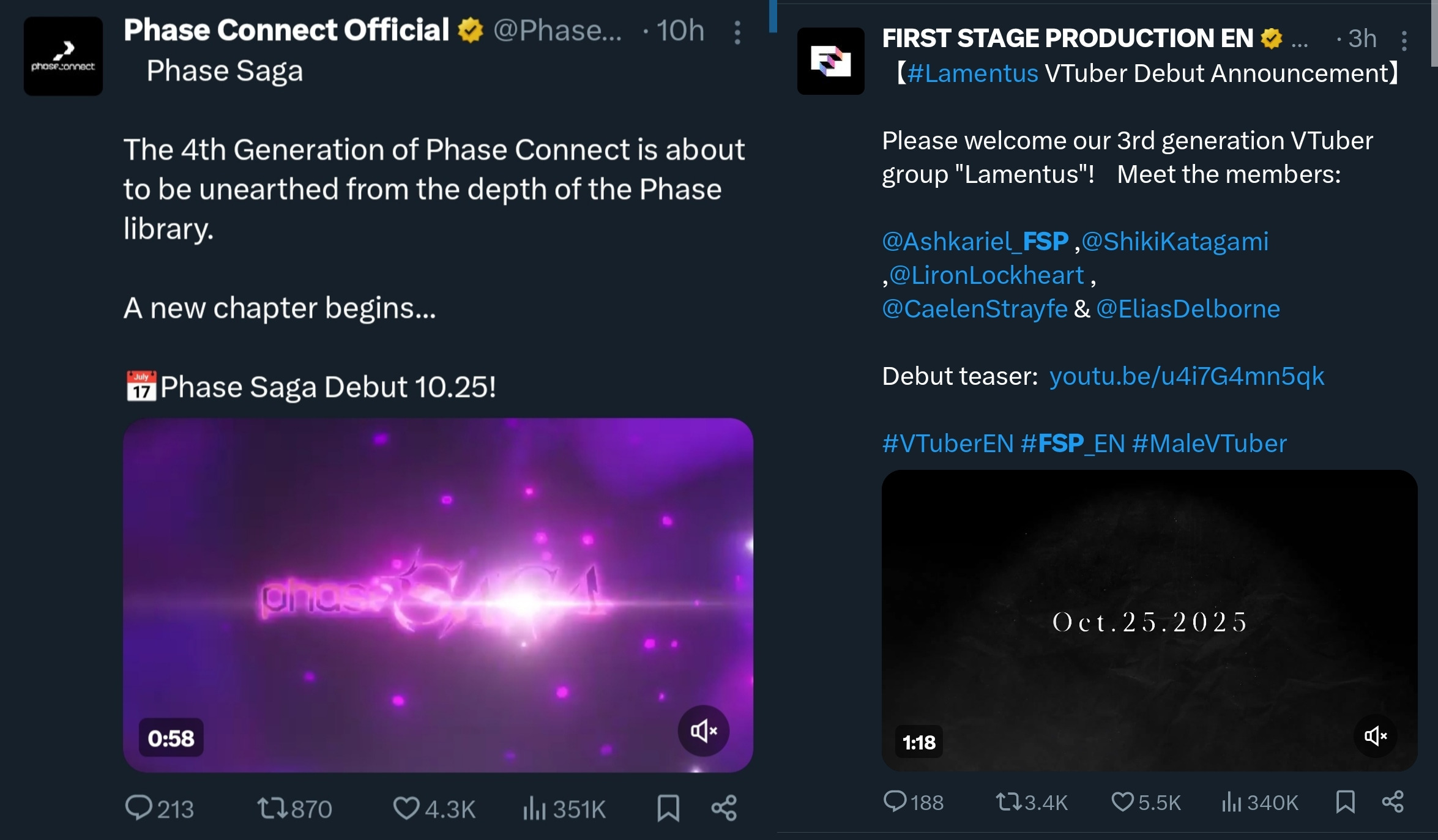
Task: Open the youtu.be debut teaser link
Action: (1187, 376)
